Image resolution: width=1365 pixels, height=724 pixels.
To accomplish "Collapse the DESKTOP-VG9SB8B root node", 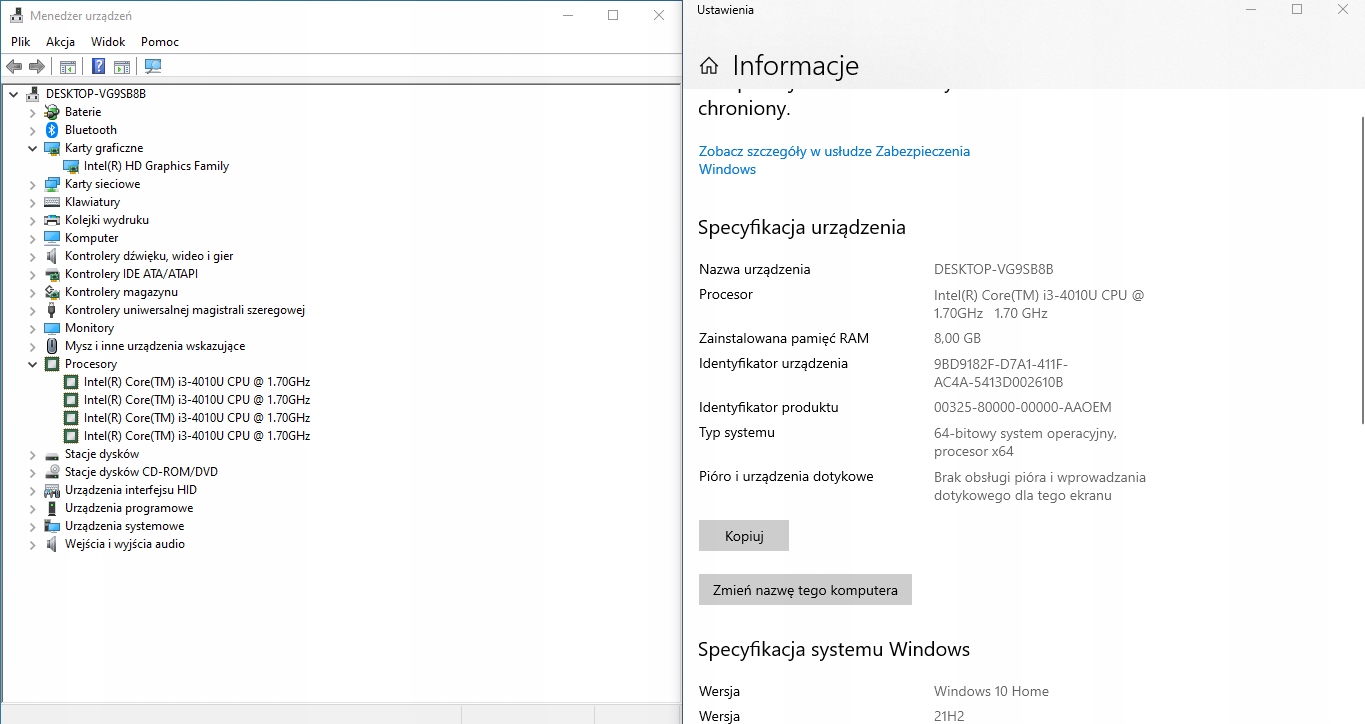I will [x=13, y=94].
